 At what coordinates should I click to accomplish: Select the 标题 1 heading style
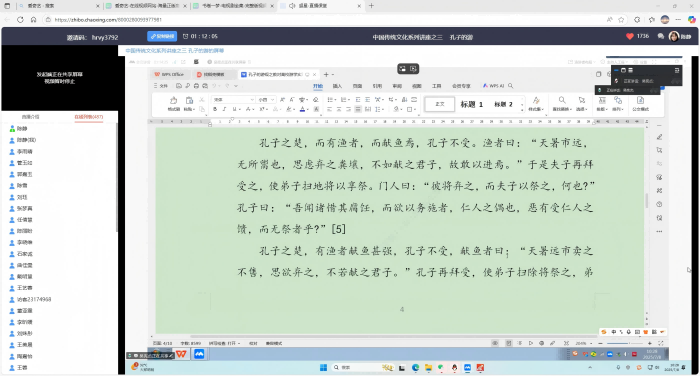click(471, 104)
